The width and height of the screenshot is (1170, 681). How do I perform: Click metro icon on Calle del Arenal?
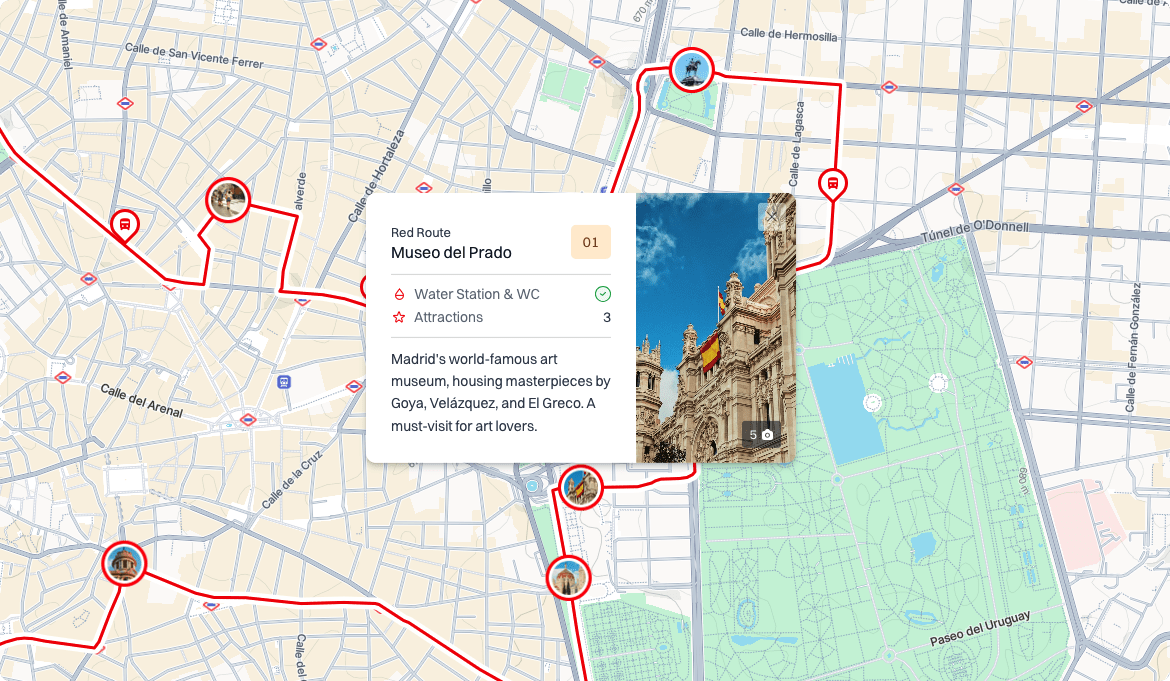[248, 420]
